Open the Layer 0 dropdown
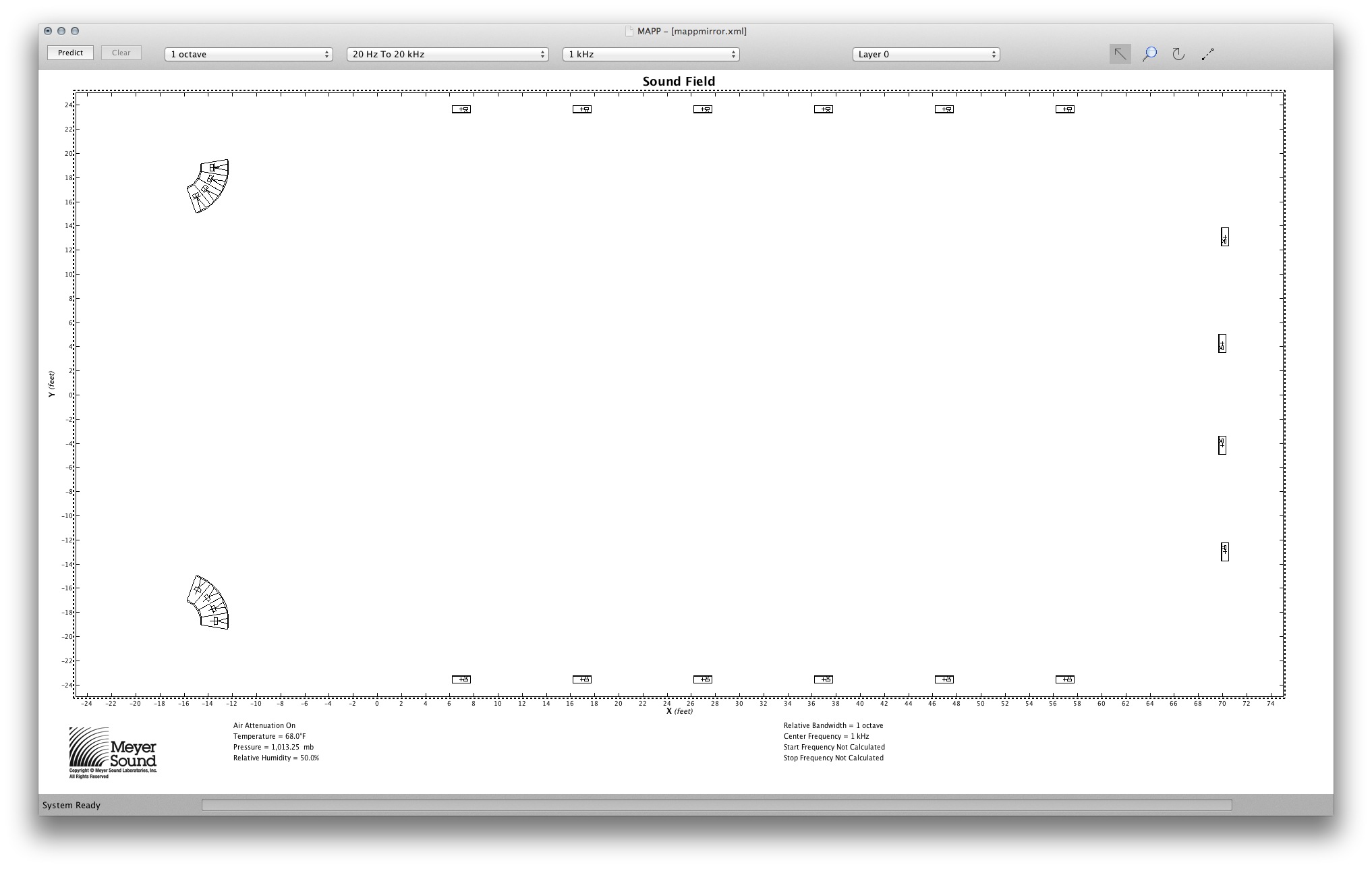The width and height of the screenshot is (1372, 869). tap(926, 54)
